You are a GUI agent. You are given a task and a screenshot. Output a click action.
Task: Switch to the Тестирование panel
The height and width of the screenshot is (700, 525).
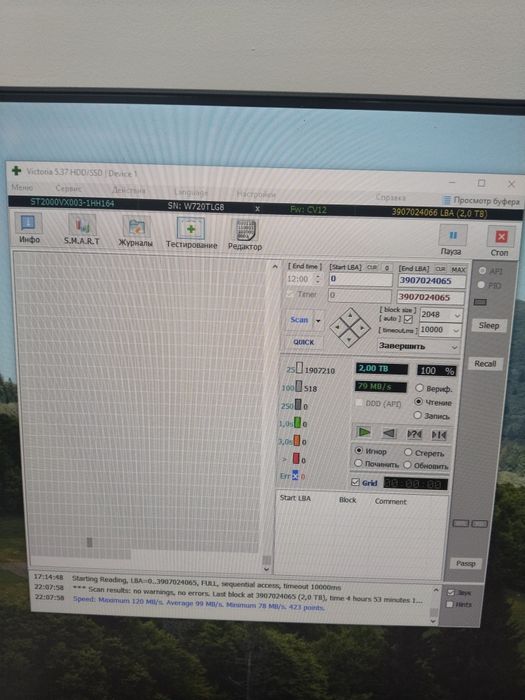point(191,233)
